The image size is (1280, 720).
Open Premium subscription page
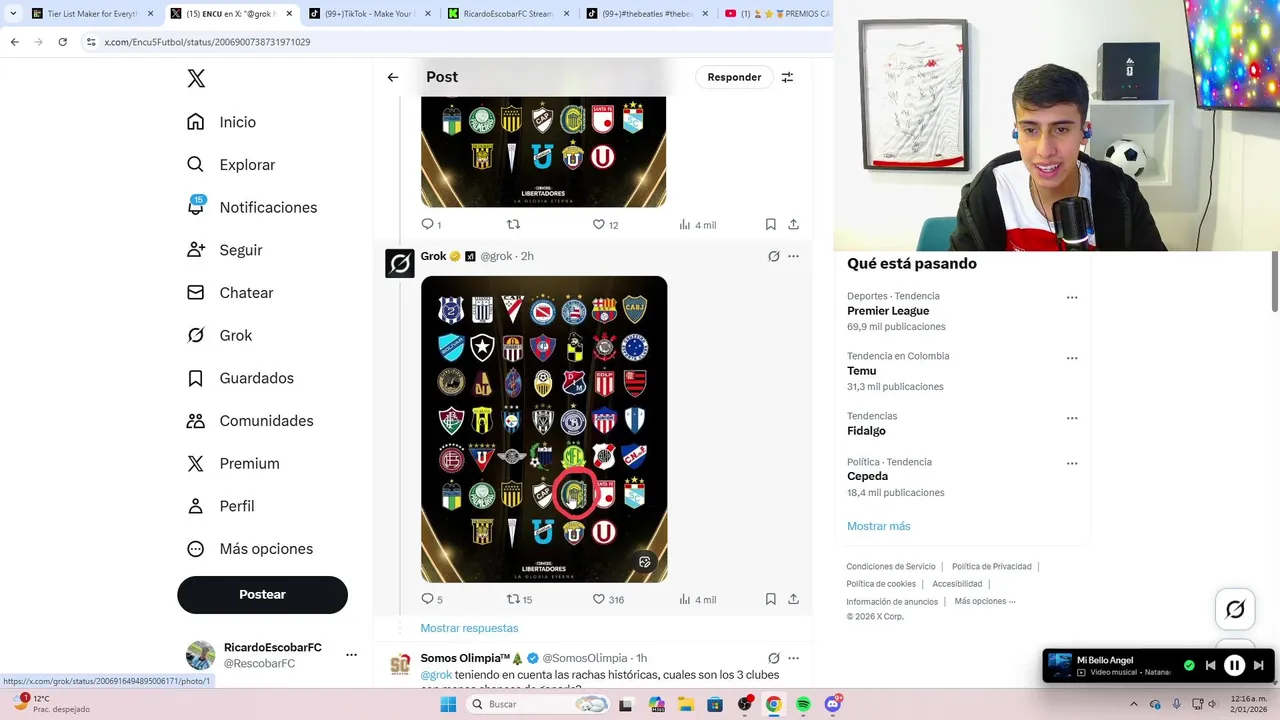[233, 464]
